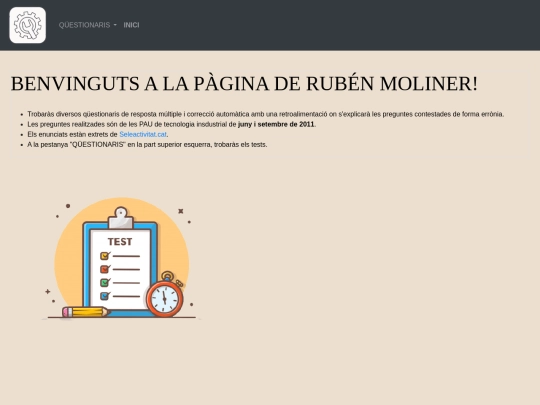Click the test clipboard illustration
Screen dimensions: 540x405
pyautogui.click(x=121, y=258)
